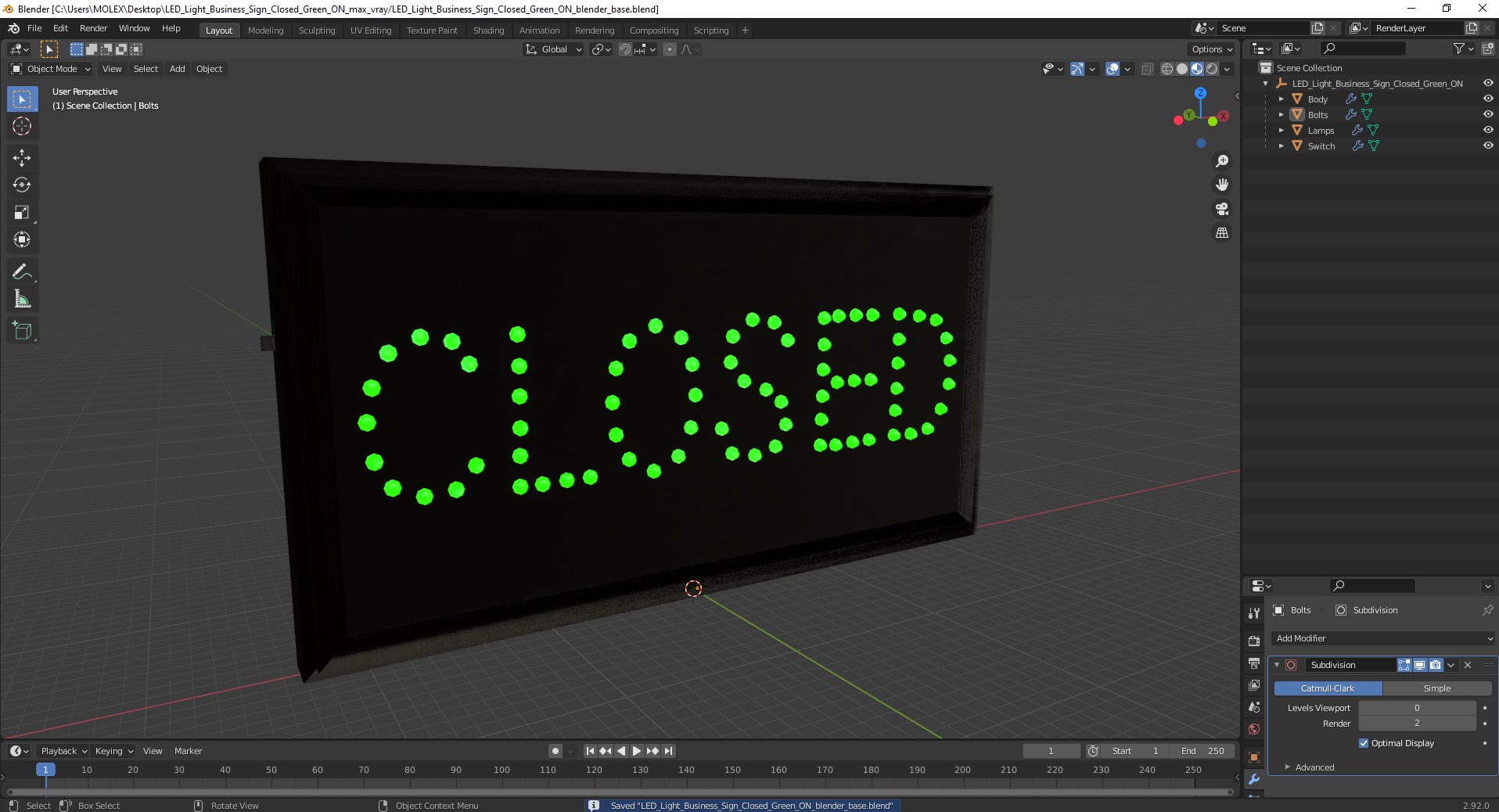Click the End frame 250 field

[1202, 751]
